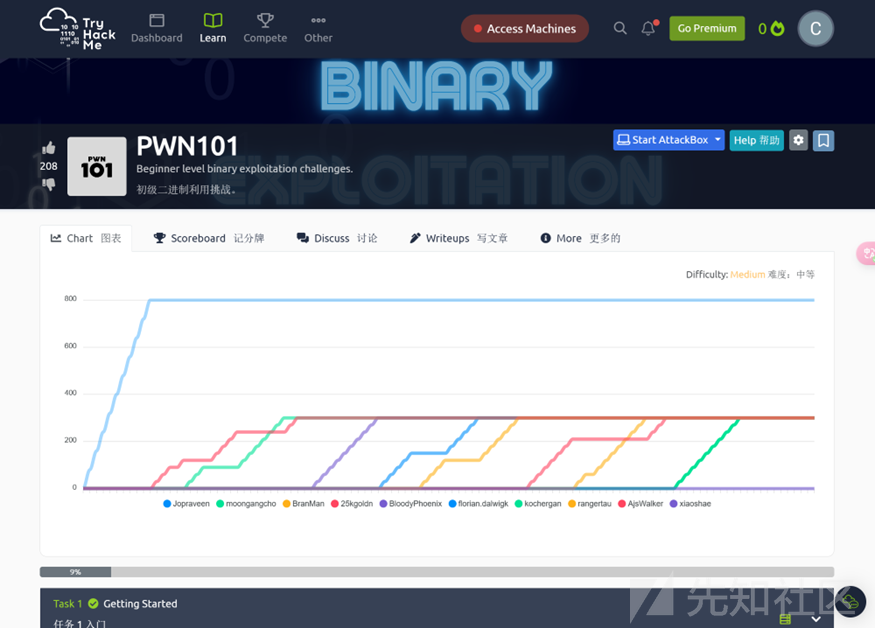Viewport: 875px width, 628px height.
Task: Open the round floating cloud widget button
Action: point(849,601)
